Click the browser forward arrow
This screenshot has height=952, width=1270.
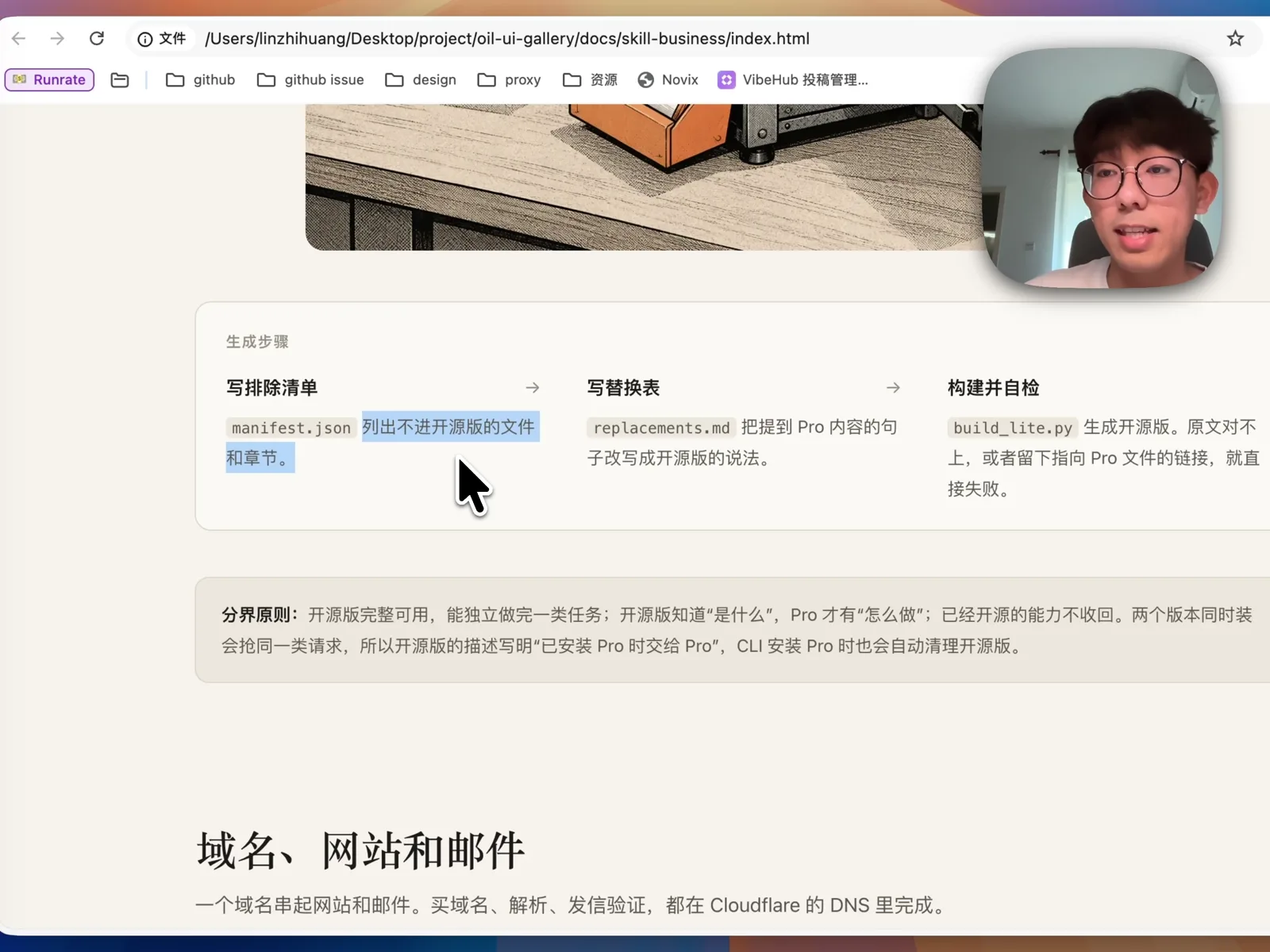(57, 38)
